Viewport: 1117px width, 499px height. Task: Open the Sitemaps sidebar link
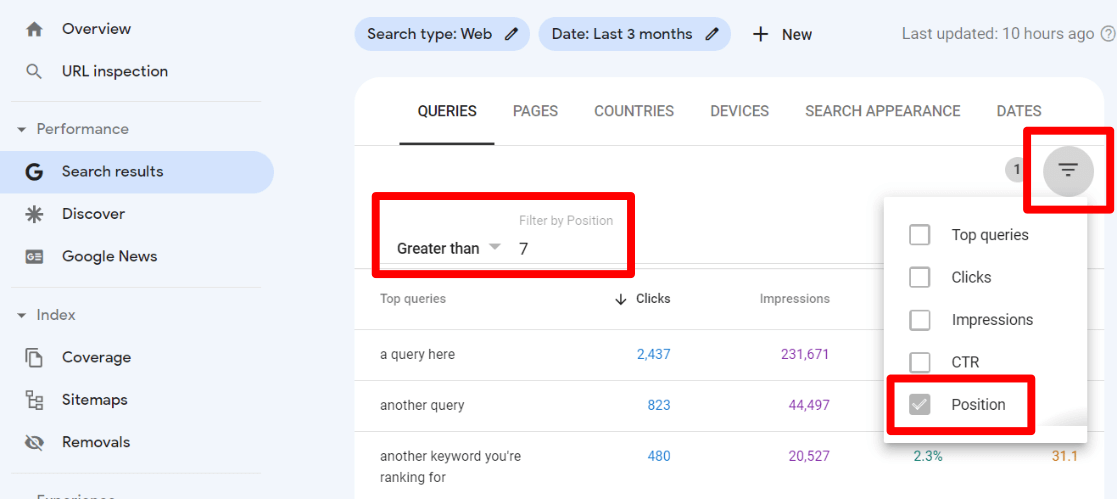(x=95, y=400)
